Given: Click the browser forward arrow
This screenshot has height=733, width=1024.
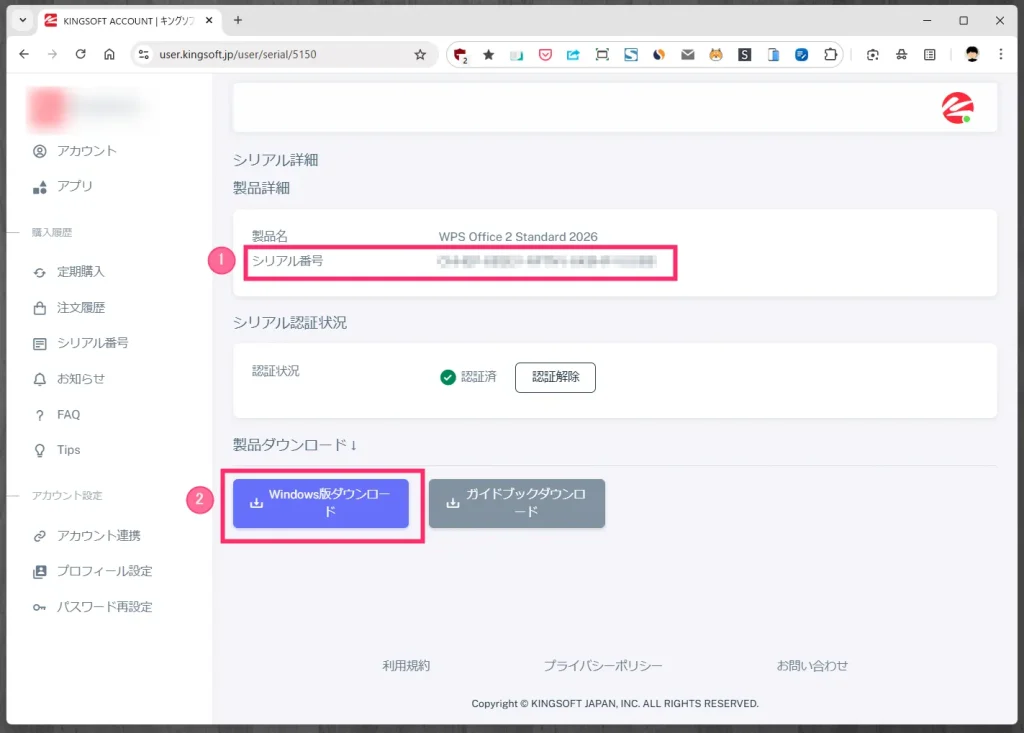Looking at the screenshot, I should (52, 54).
